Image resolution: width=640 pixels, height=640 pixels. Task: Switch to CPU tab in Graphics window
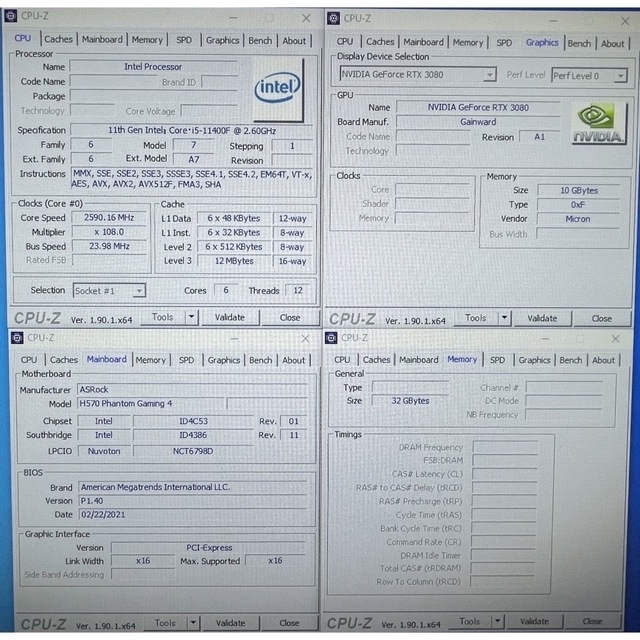point(344,42)
